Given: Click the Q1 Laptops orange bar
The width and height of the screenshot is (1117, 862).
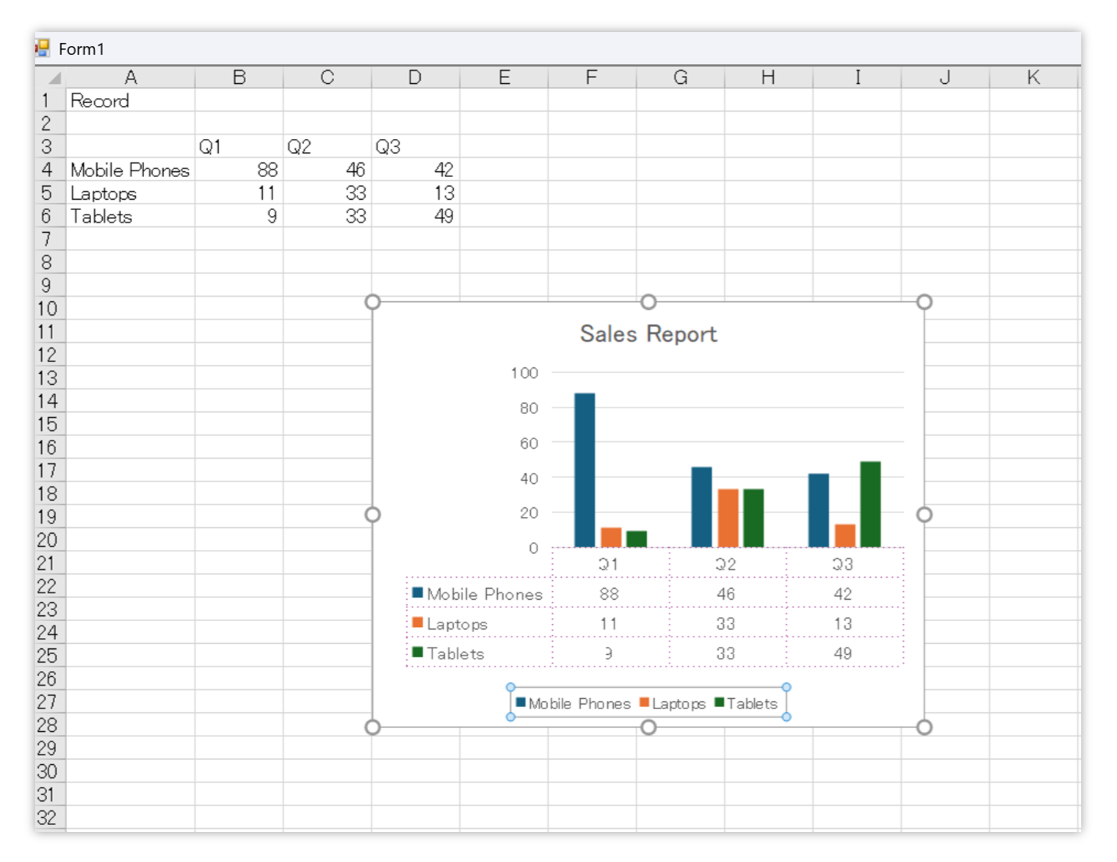Looking at the screenshot, I should pos(611,537).
